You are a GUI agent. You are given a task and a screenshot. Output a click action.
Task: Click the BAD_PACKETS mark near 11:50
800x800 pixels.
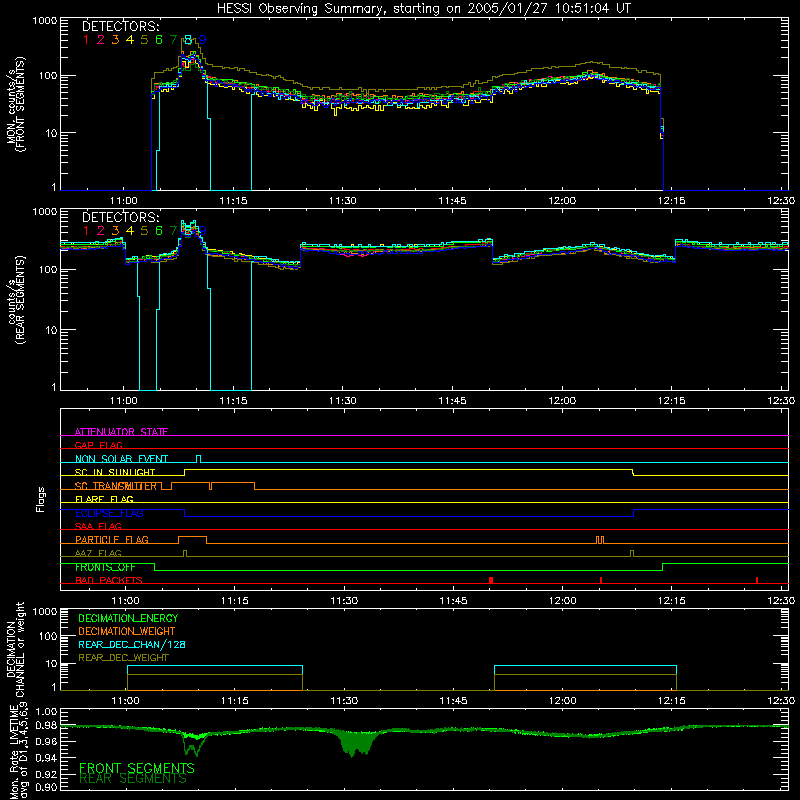tap(490, 580)
